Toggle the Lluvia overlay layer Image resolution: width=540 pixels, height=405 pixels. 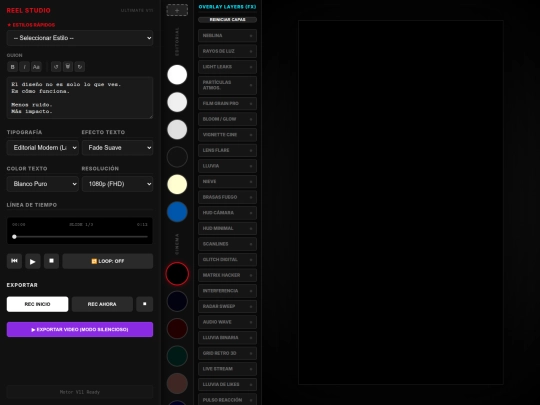pyautogui.click(x=227, y=166)
